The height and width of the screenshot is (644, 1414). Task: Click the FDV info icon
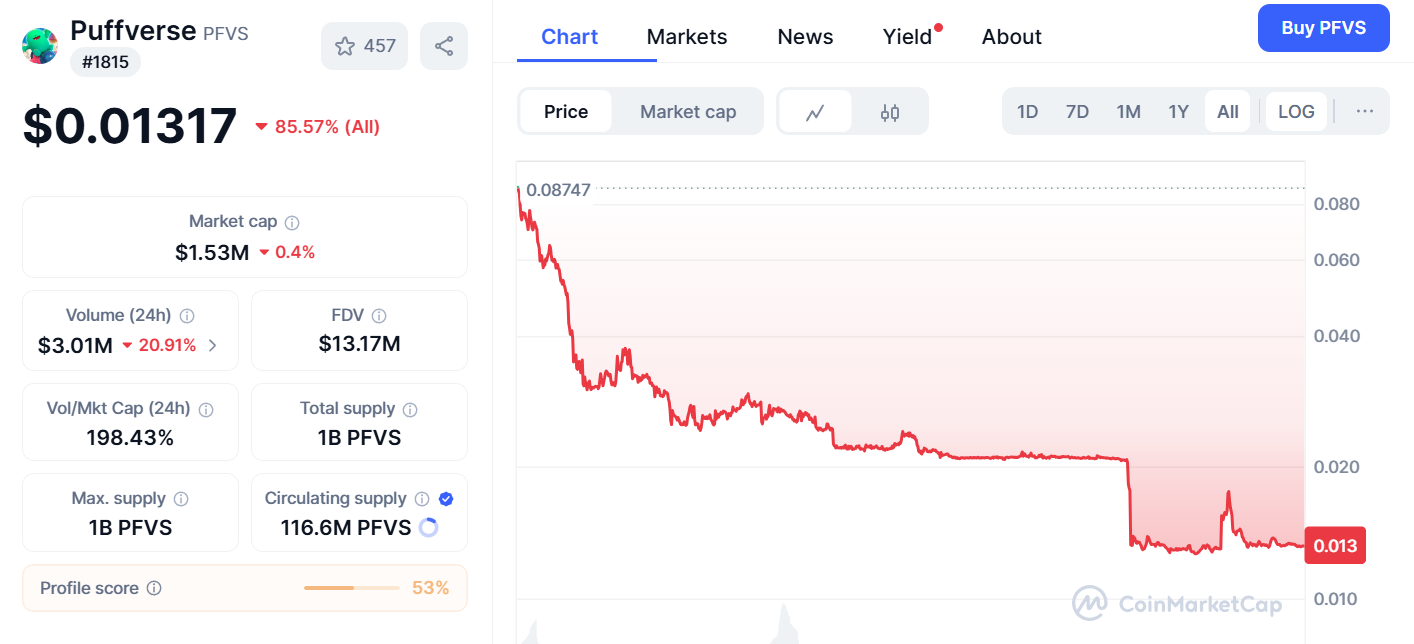click(x=379, y=316)
